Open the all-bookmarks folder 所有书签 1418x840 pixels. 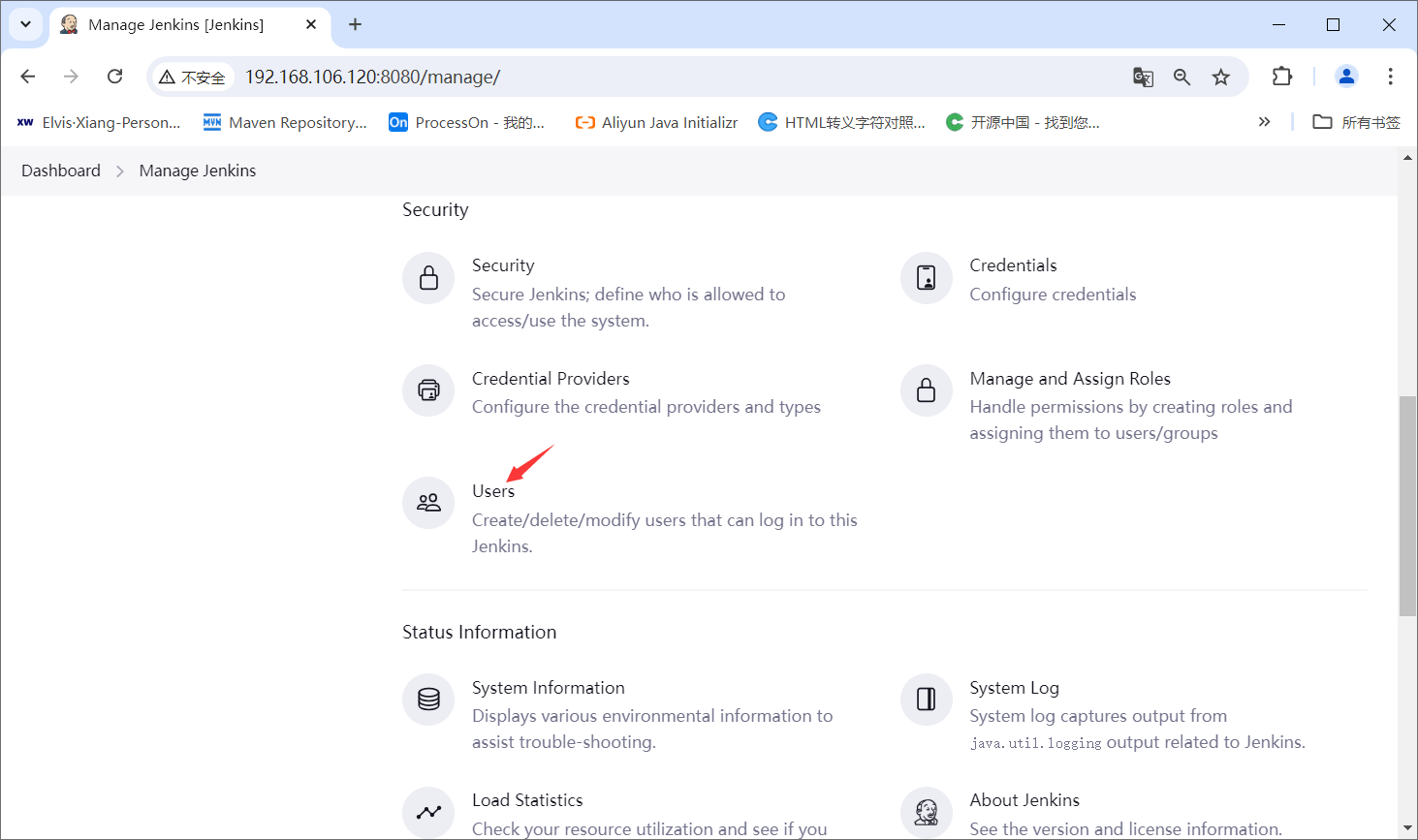[1356, 122]
